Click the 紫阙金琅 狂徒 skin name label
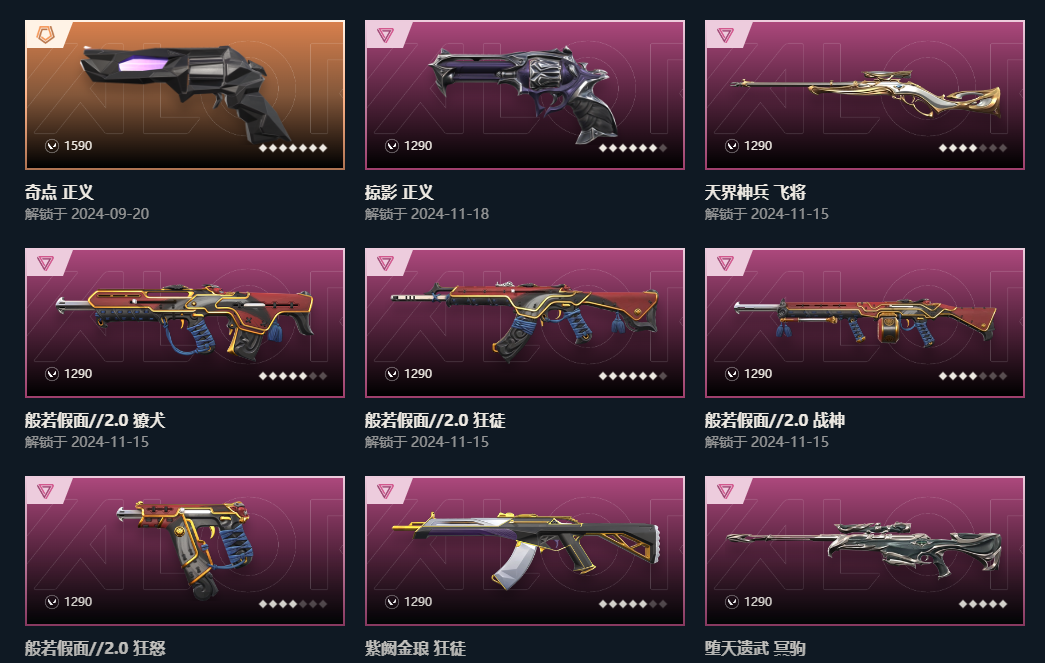Viewport: 1045px width, 663px height. (415, 648)
